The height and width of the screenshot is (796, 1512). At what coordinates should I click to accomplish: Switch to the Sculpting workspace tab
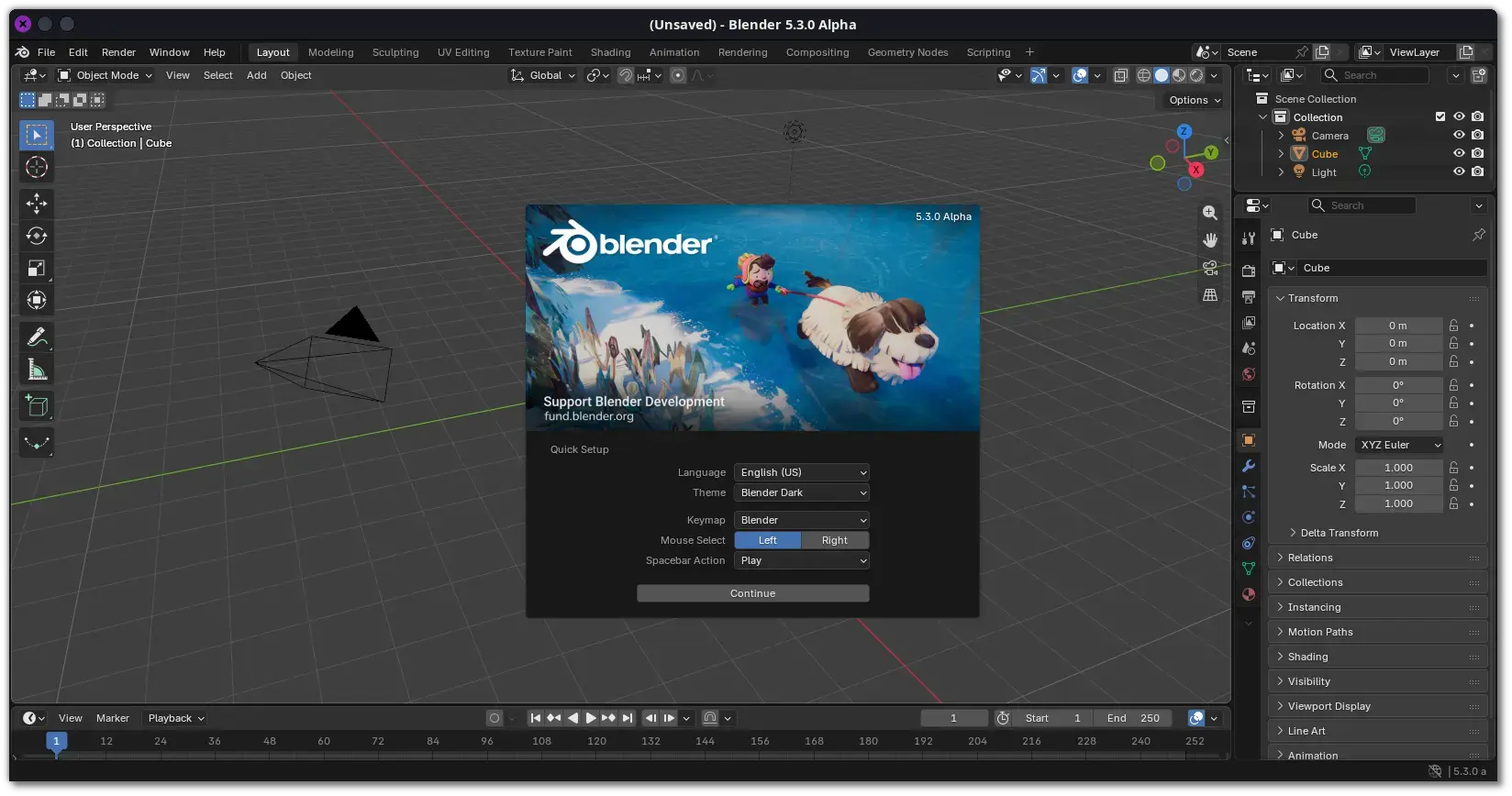tap(395, 52)
